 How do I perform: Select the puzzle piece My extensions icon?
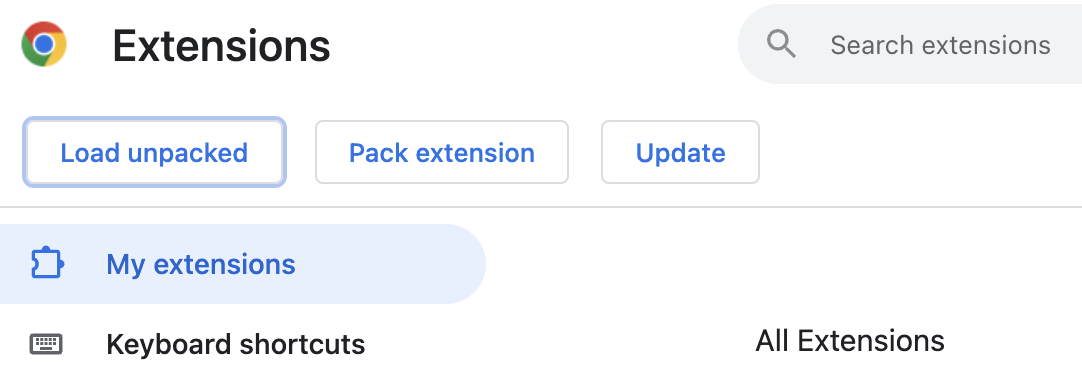[x=48, y=263]
